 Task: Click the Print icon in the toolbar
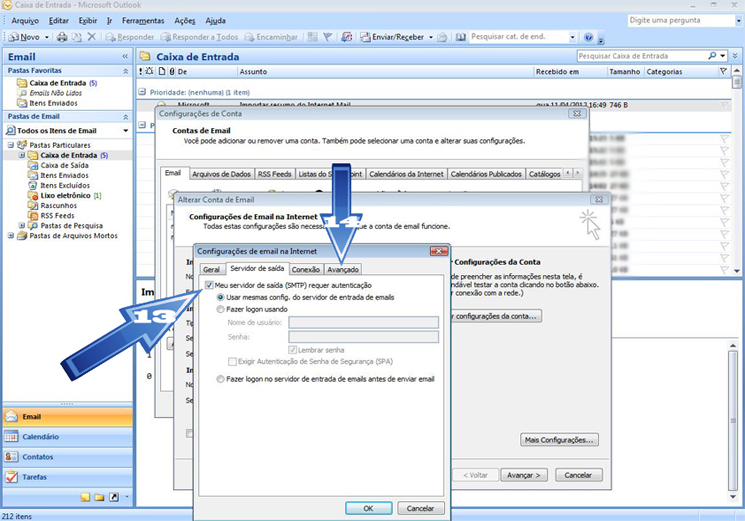tap(62, 37)
